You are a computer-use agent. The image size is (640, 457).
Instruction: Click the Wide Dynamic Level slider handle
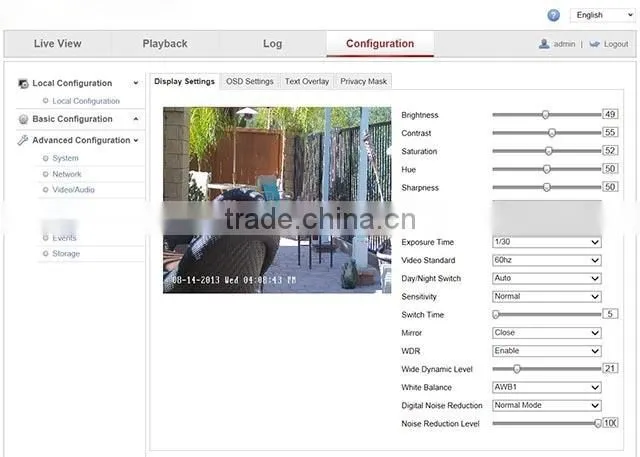coord(517,369)
